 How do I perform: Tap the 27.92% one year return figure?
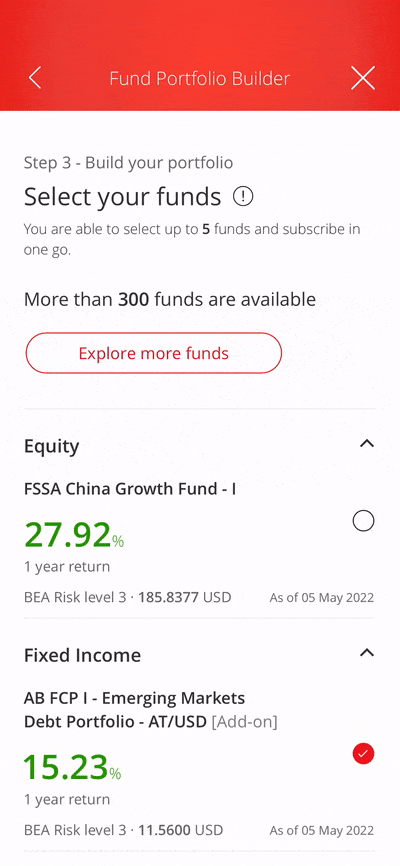pyautogui.click(x=74, y=535)
